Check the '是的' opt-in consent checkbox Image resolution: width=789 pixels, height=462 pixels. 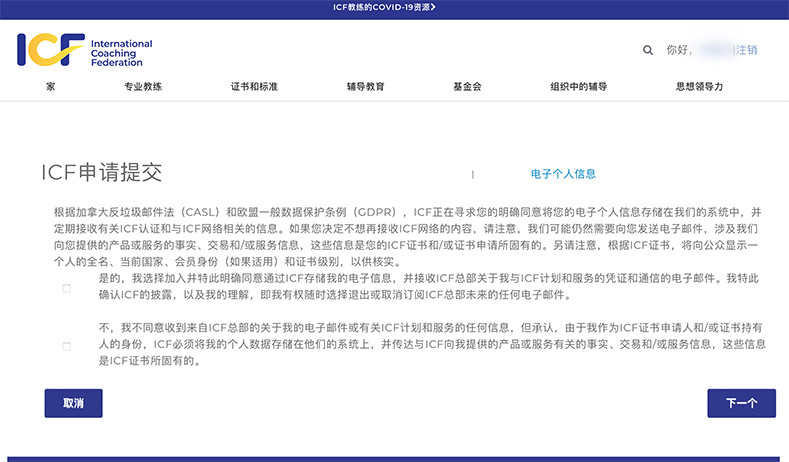tap(67, 288)
